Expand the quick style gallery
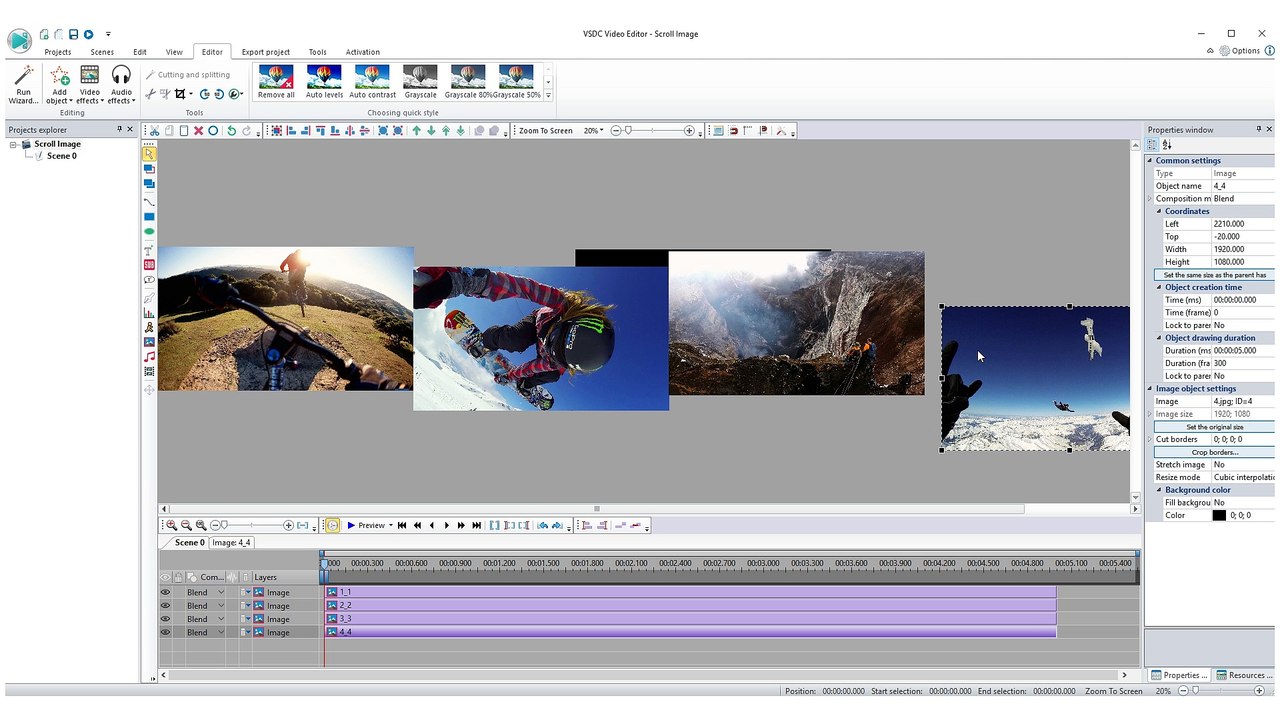 (x=548, y=96)
